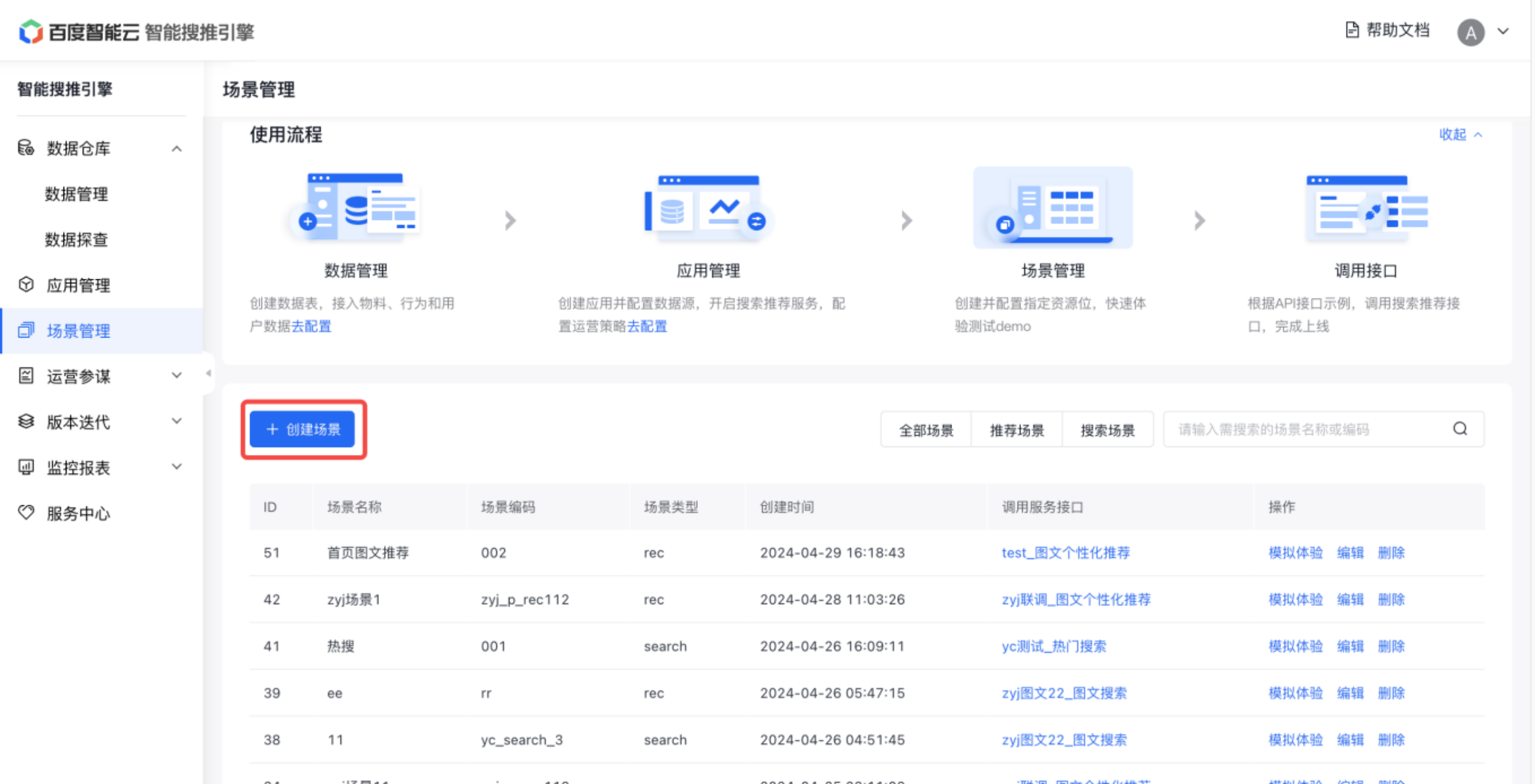Open 数据管理 in sidebar

(x=76, y=194)
